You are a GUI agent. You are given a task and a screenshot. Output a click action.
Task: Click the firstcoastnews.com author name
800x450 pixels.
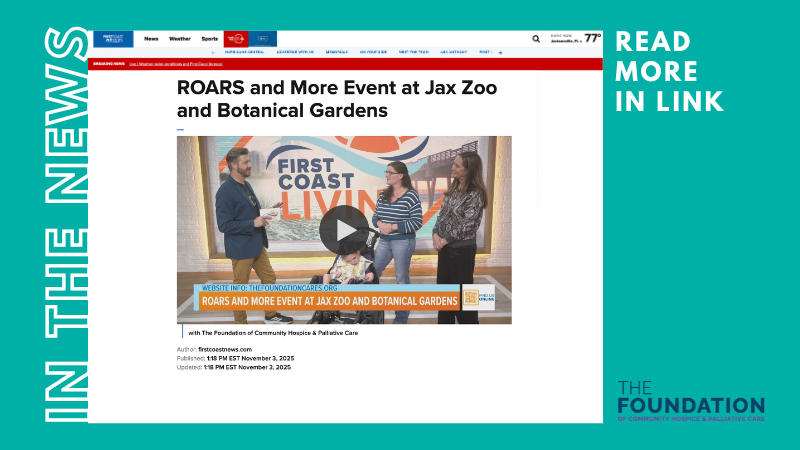click(225, 349)
